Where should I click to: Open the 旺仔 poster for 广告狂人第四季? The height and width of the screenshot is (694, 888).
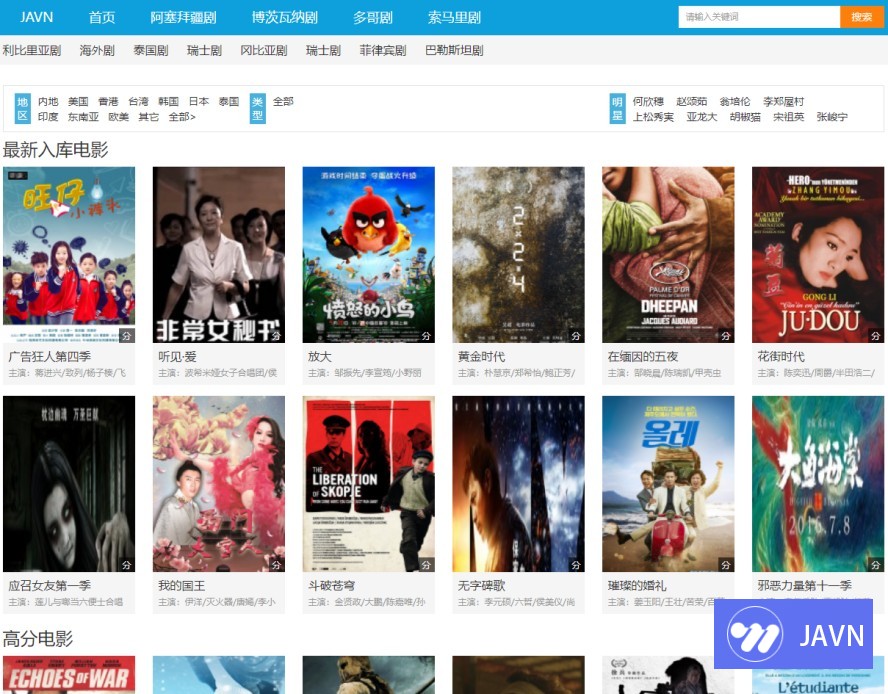(x=69, y=254)
